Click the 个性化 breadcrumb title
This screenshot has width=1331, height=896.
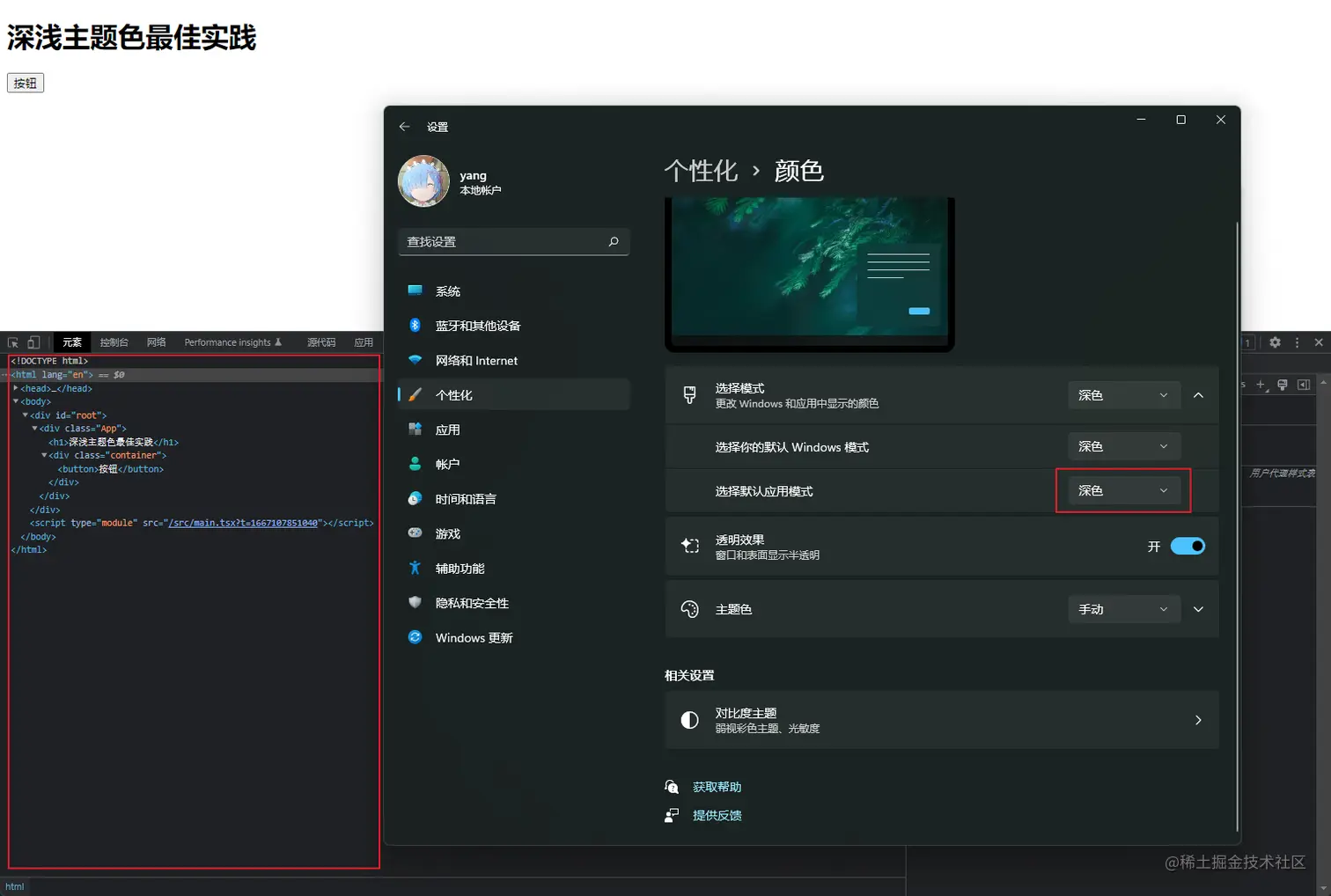click(x=701, y=171)
